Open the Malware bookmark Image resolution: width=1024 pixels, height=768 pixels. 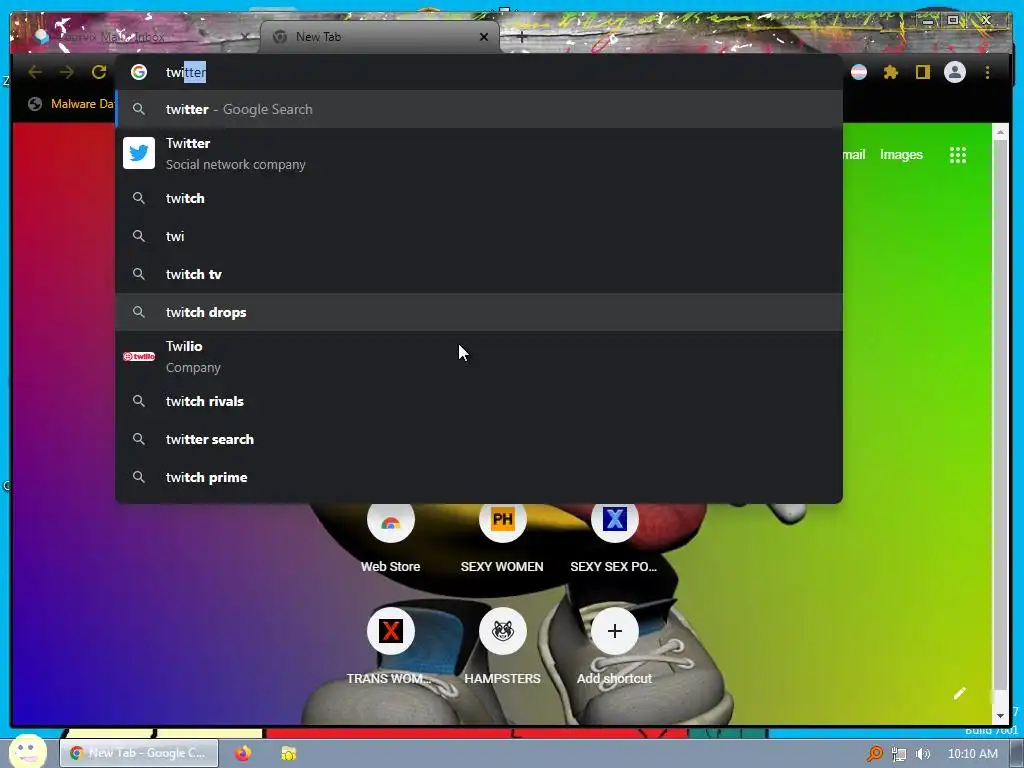pyautogui.click(x=72, y=104)
